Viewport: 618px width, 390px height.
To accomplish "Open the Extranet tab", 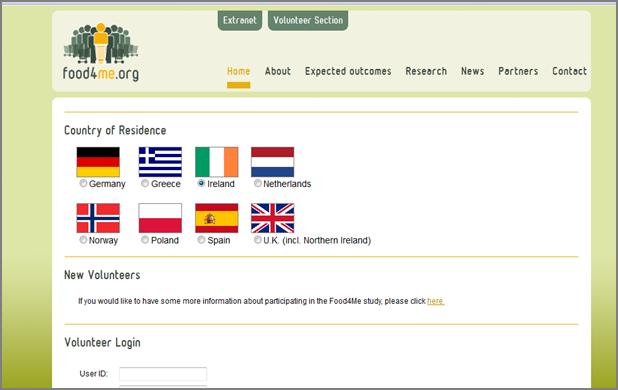I will click(240, 20).
